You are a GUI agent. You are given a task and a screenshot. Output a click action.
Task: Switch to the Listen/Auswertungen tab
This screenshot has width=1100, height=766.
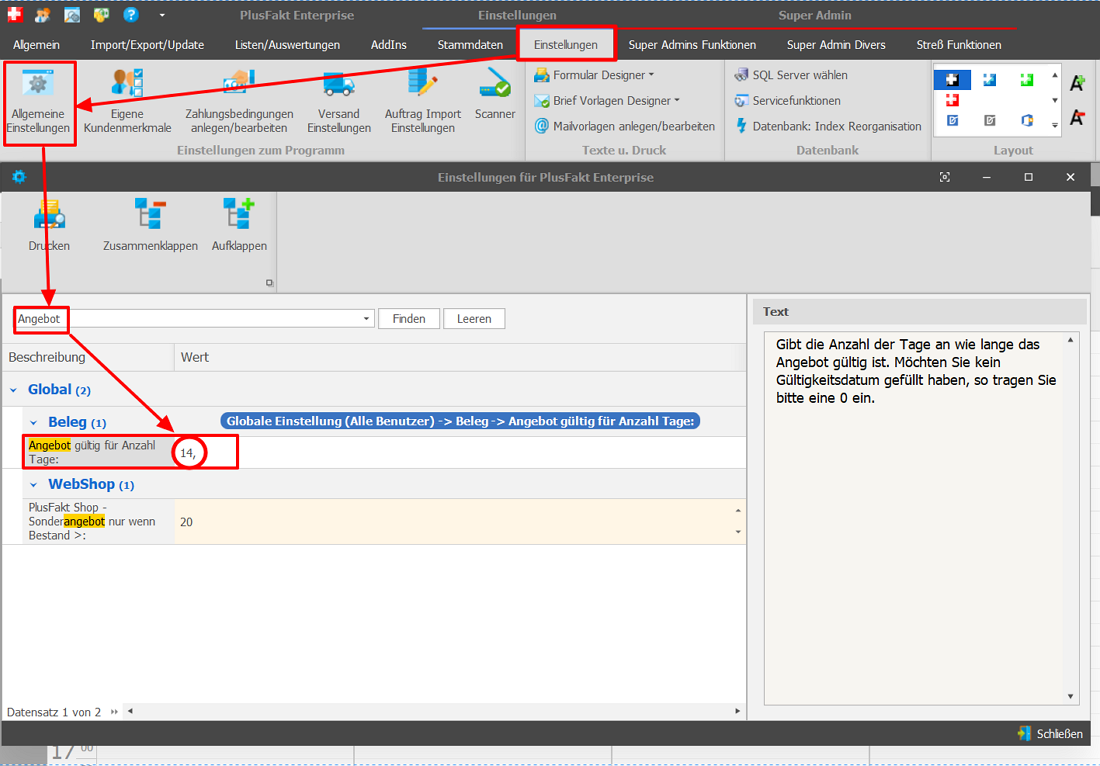coord(288,45)
